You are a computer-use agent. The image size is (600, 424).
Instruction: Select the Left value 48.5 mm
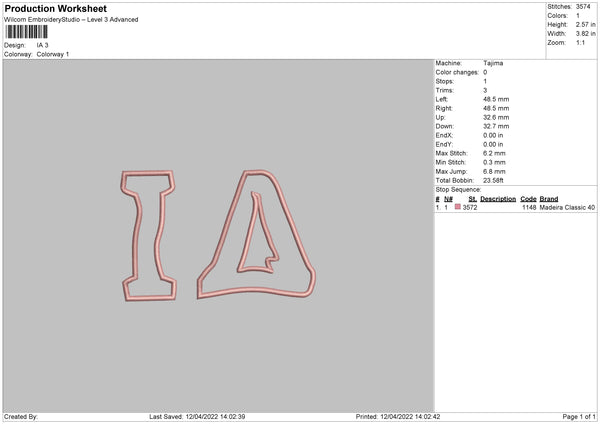click(496, 99)
